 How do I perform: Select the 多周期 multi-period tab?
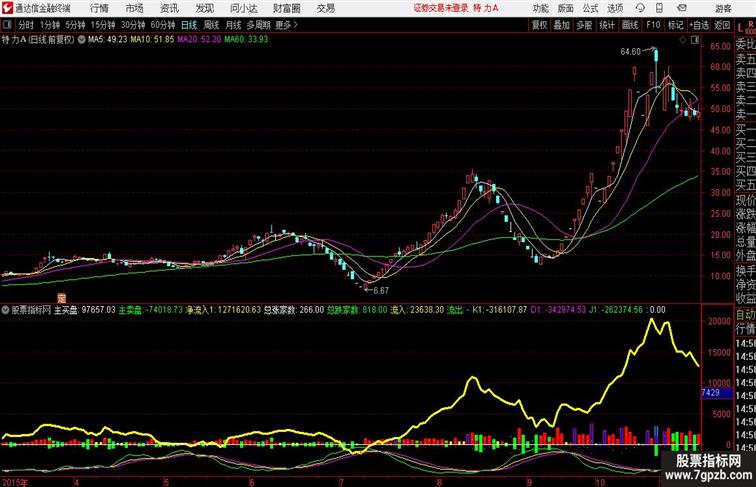[258, 25]
